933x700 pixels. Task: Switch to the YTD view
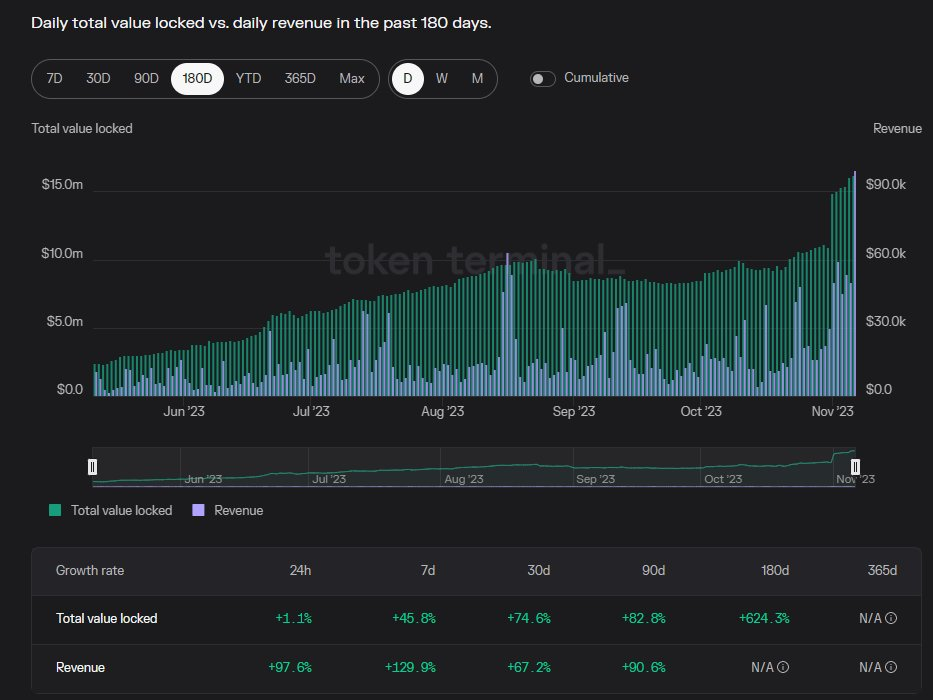click(x=248, y=78)
